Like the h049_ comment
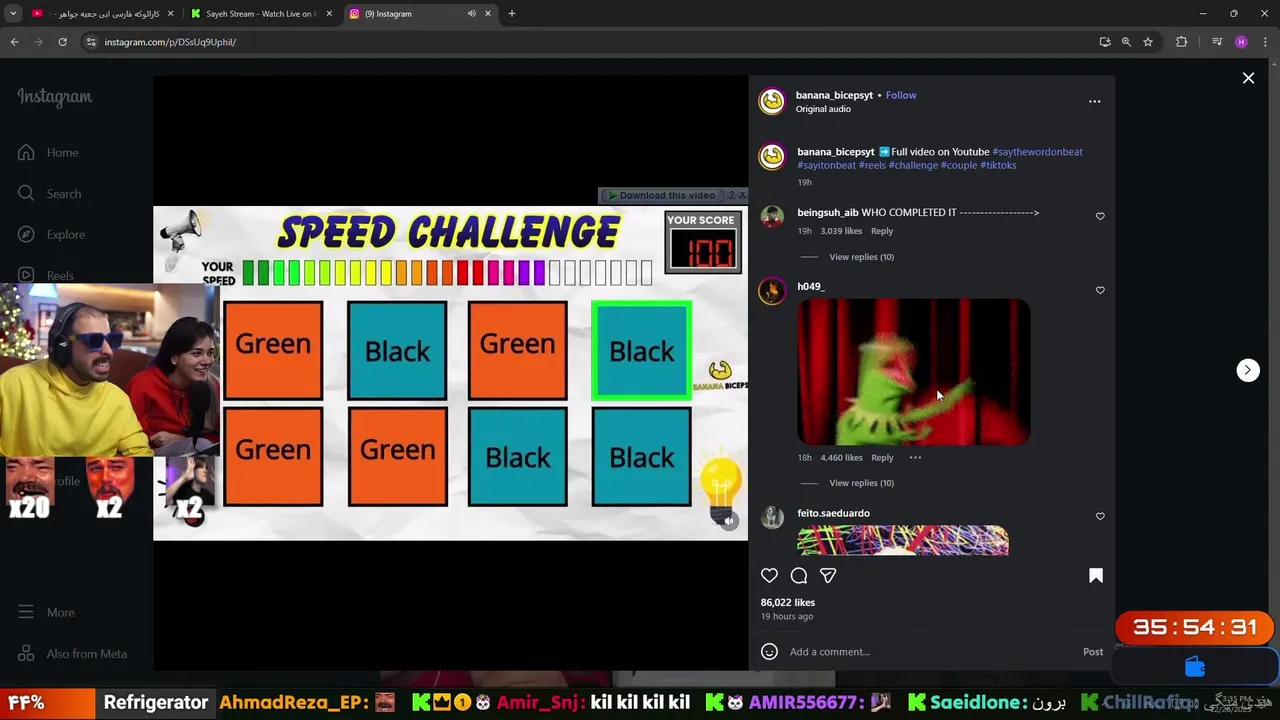This screenshot has height=720, width=1280. pos(1100,290)
